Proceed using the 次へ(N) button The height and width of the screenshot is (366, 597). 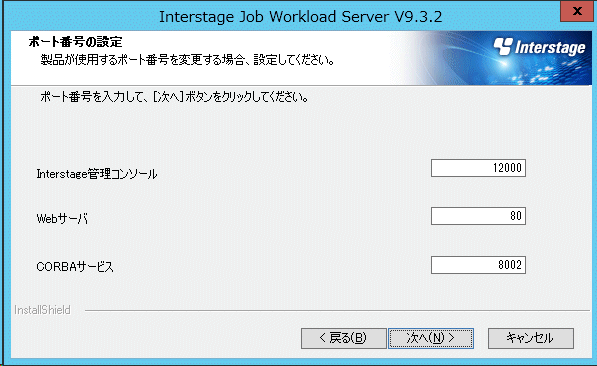431,338
